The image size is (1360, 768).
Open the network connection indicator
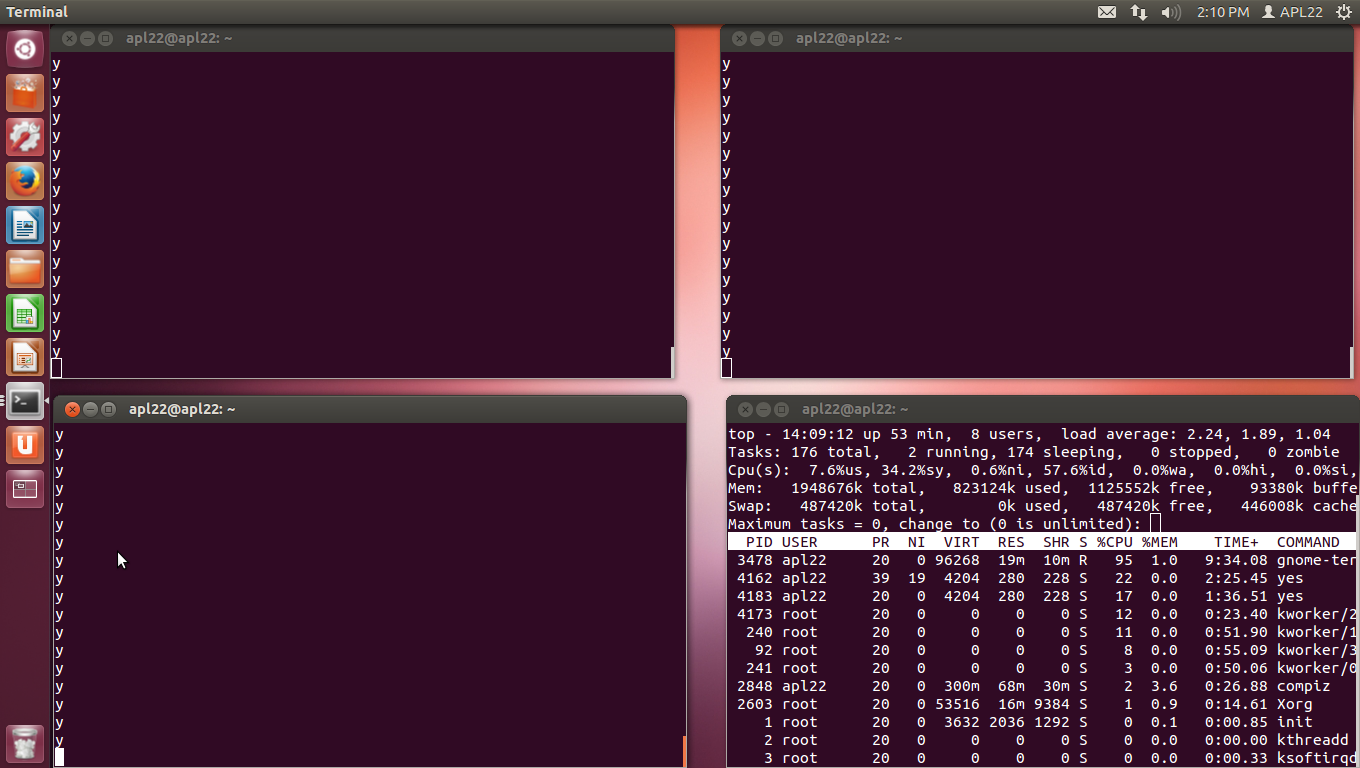[x=1139, y=12]
